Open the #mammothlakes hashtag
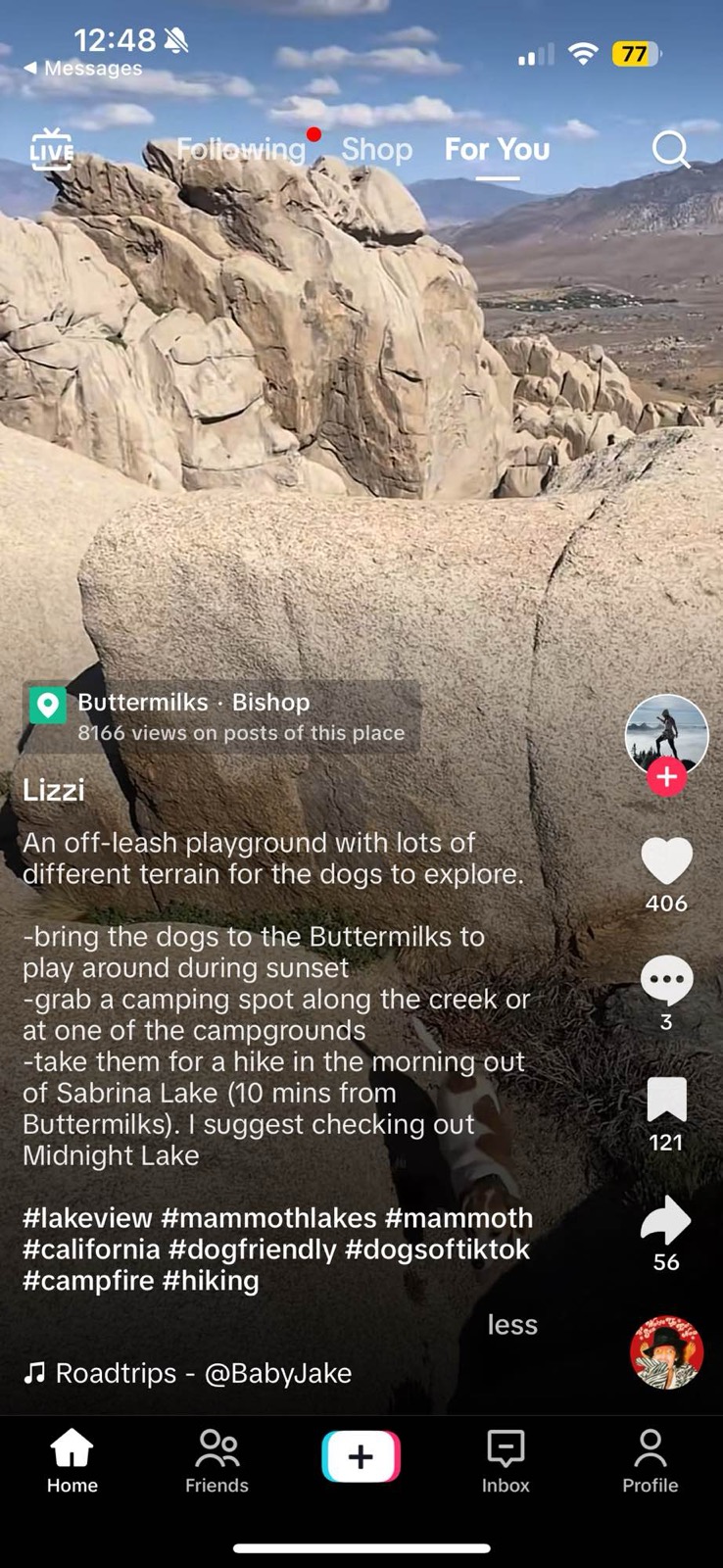723x1568 pixels. (268, 1218)
